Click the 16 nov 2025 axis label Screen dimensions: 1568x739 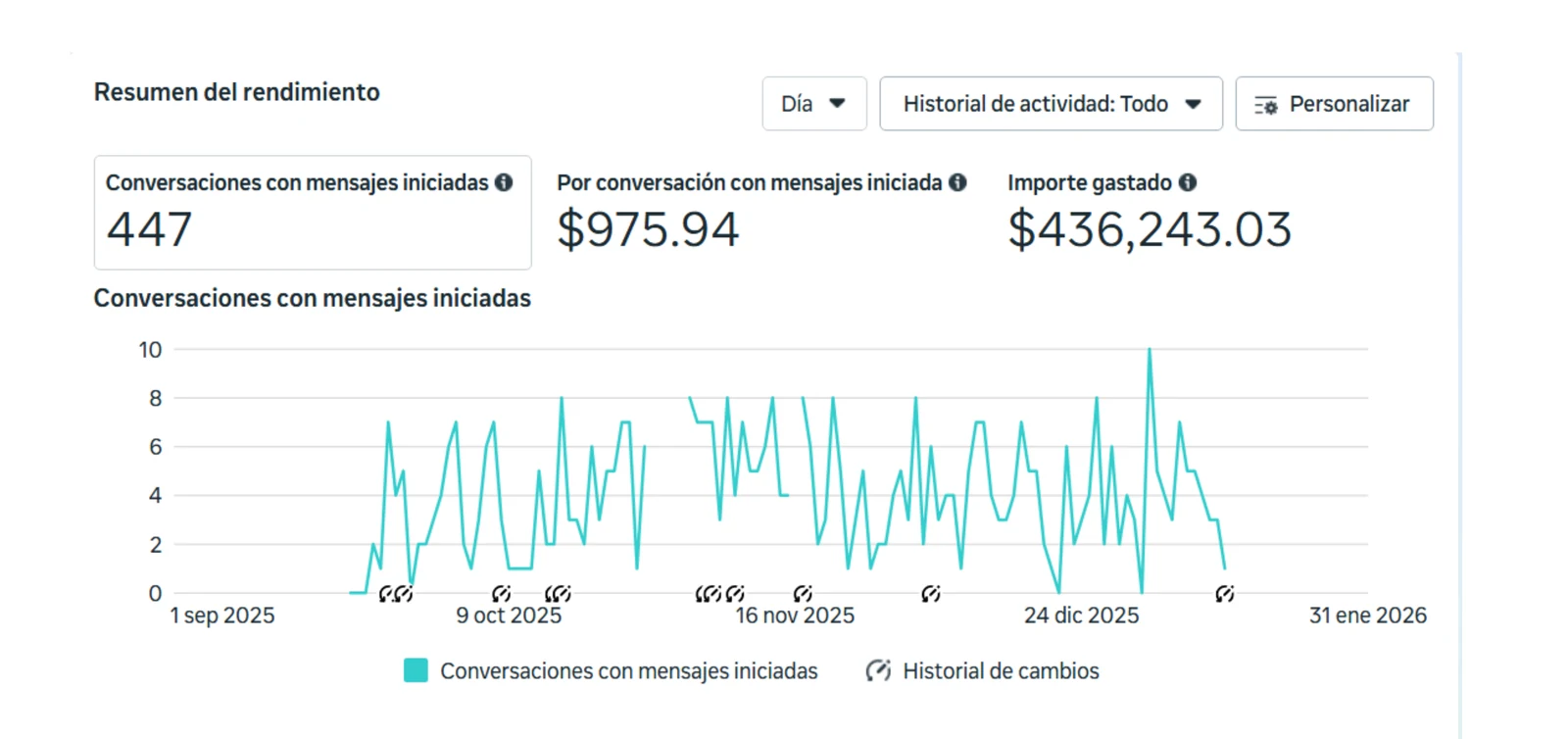[795, 616]
